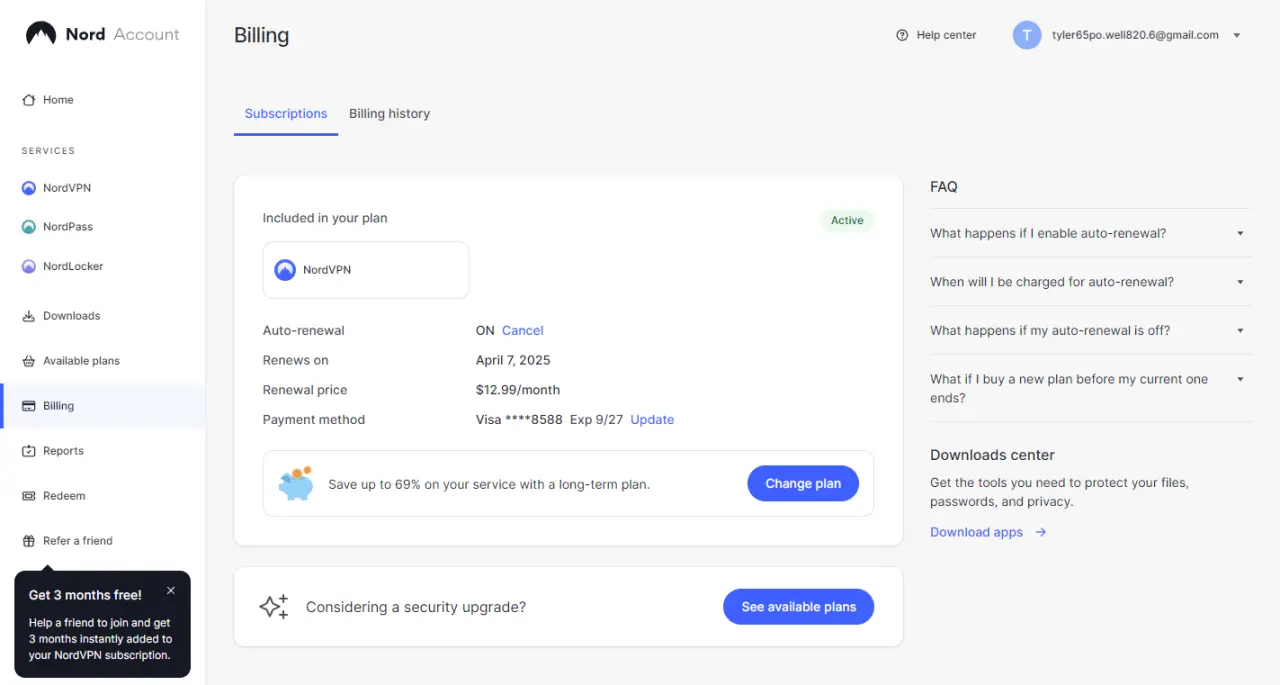This screenshot has width=1280, height=685.
Task: Click the Downloads tray icon
Action: [x=28, y=316]
